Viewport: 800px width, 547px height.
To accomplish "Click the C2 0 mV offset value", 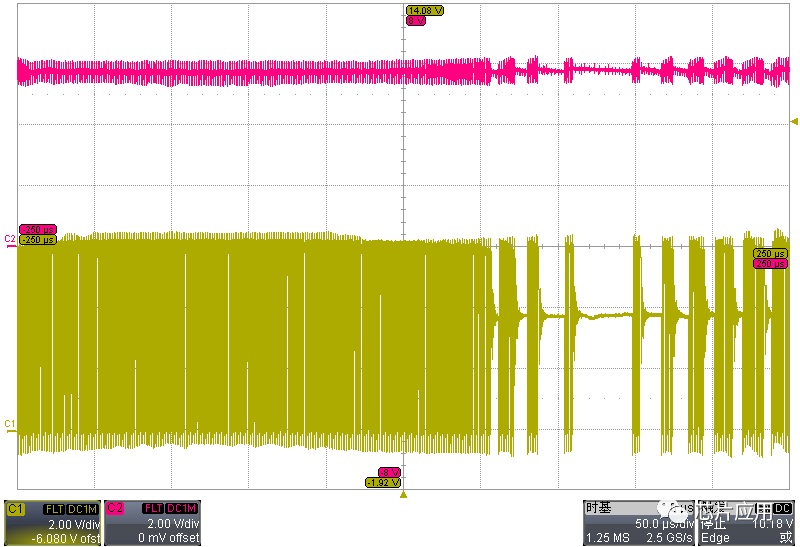I will tap(170, 538).
